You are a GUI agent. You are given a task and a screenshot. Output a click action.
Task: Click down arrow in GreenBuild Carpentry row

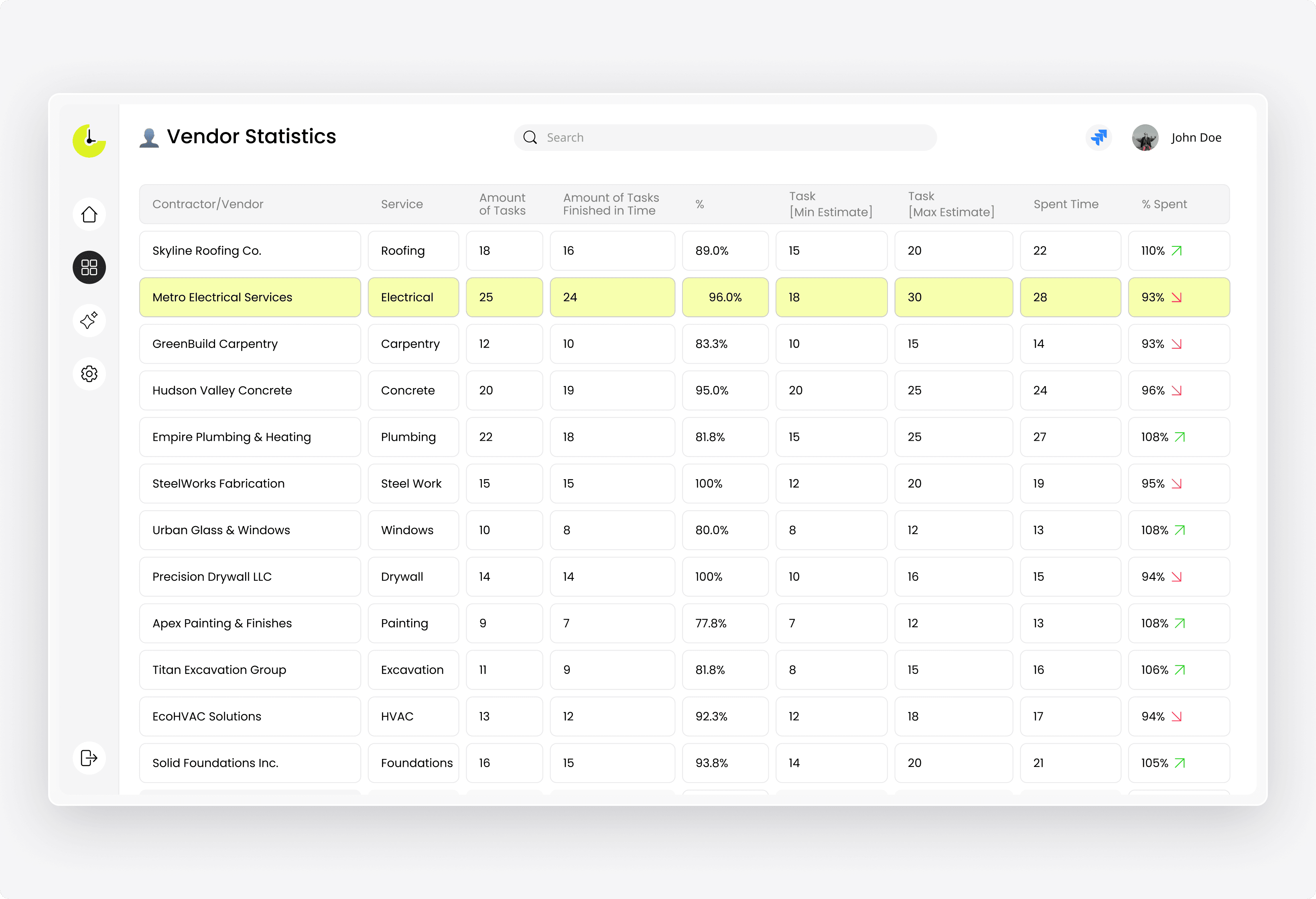(1177, 344)
